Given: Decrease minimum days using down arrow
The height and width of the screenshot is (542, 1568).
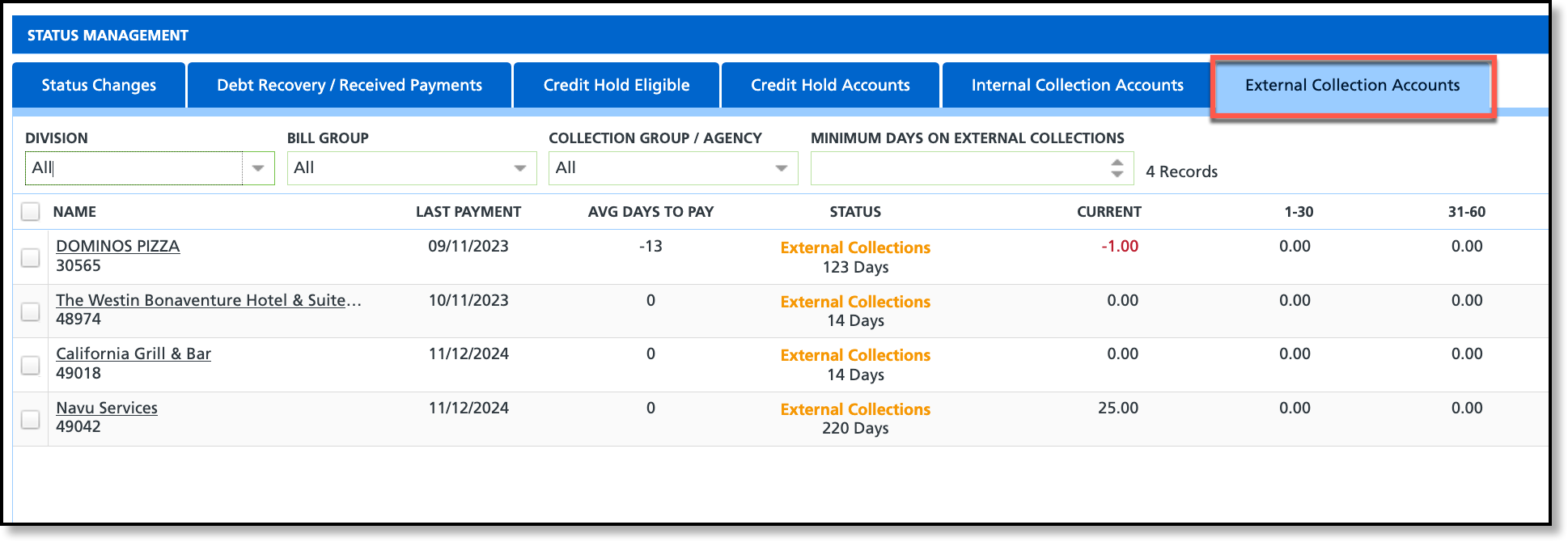Looking at the screenshot, I should [x=1117, y=174].
